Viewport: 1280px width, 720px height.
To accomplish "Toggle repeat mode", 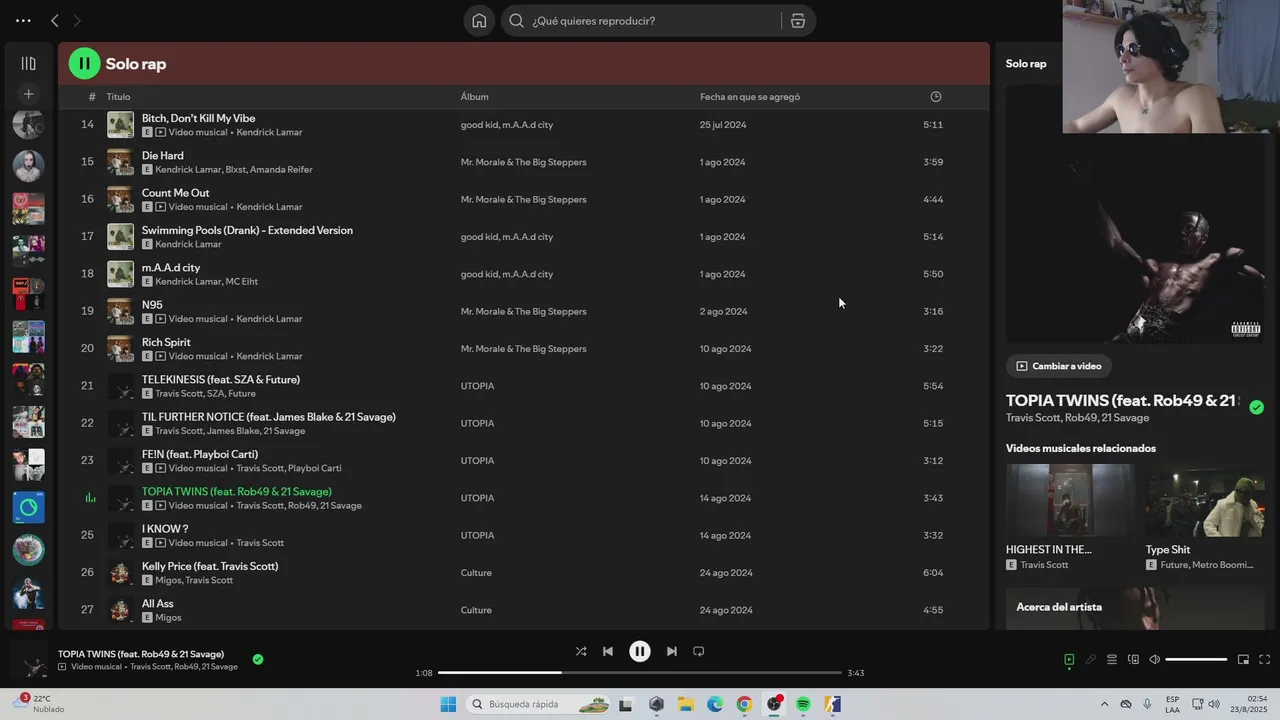I will [x=699, y=651].
